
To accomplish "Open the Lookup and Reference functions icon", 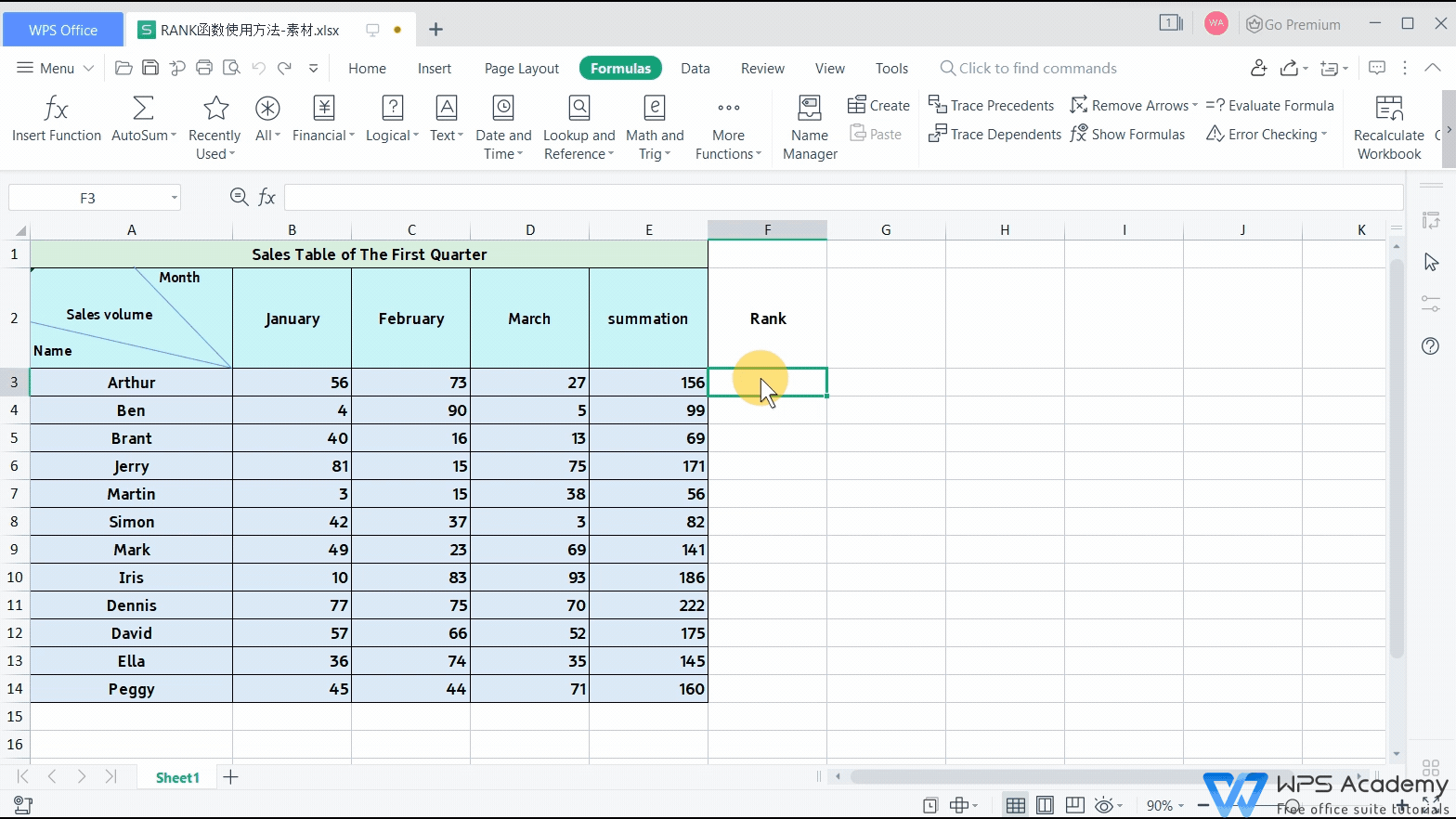I will coord(579,109).
